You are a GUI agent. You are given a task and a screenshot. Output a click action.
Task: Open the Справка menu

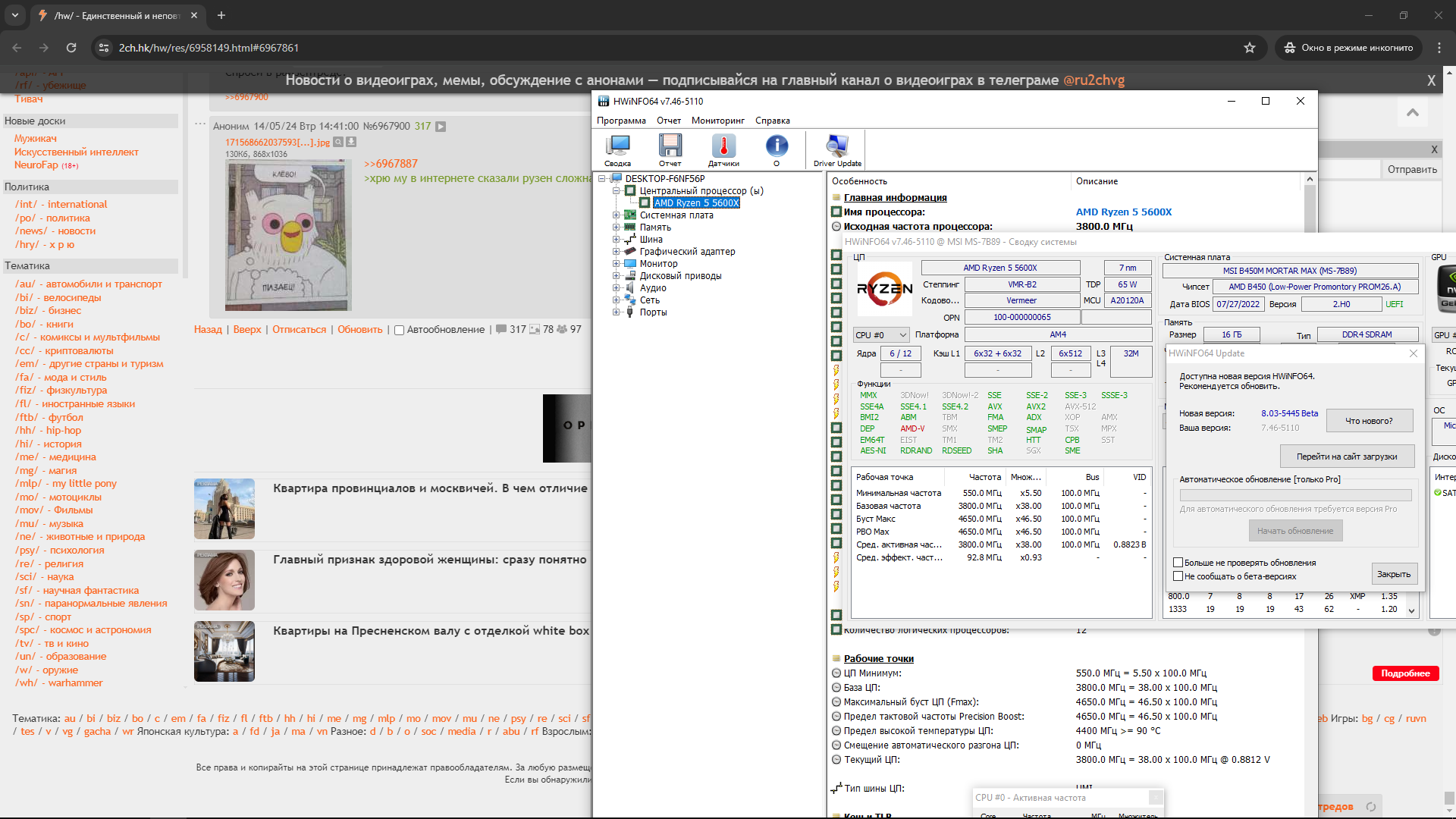click(x=773, y=121)
